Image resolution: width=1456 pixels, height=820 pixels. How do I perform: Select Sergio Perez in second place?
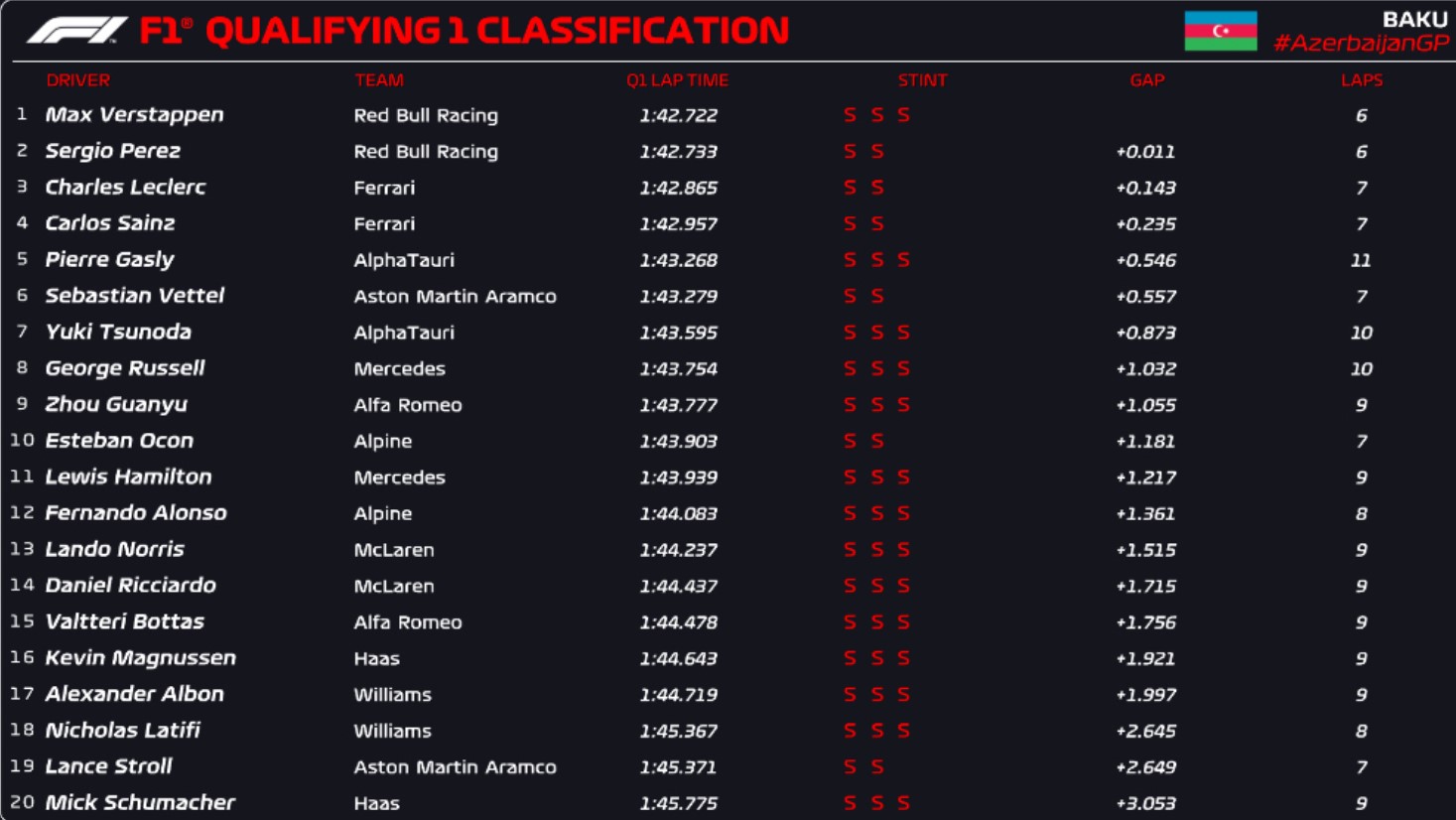tap(113, 151)
